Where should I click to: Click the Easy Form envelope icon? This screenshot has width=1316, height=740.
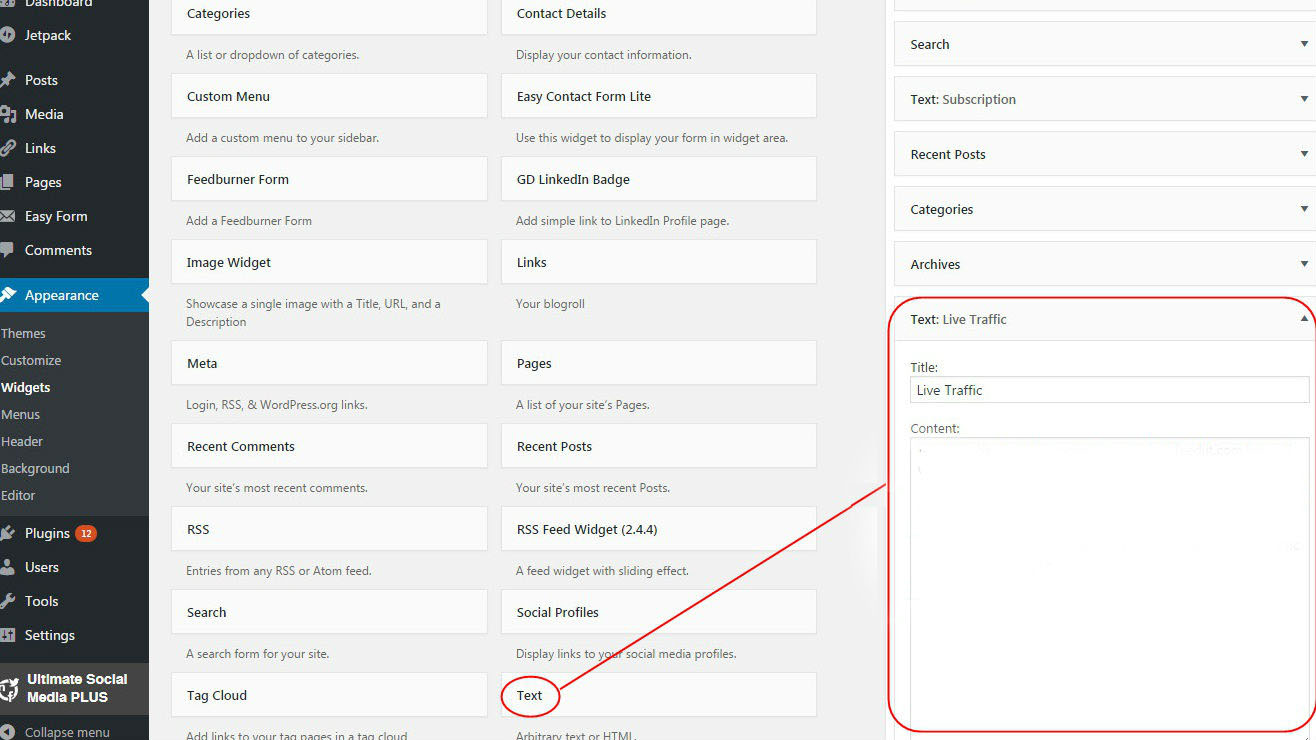[7, 216]
